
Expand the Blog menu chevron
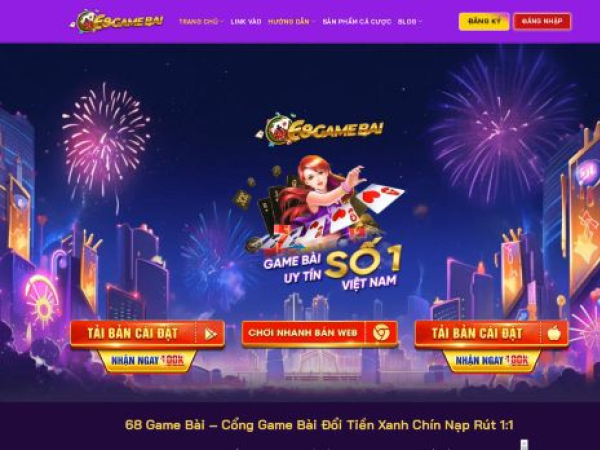pos(420,22)
